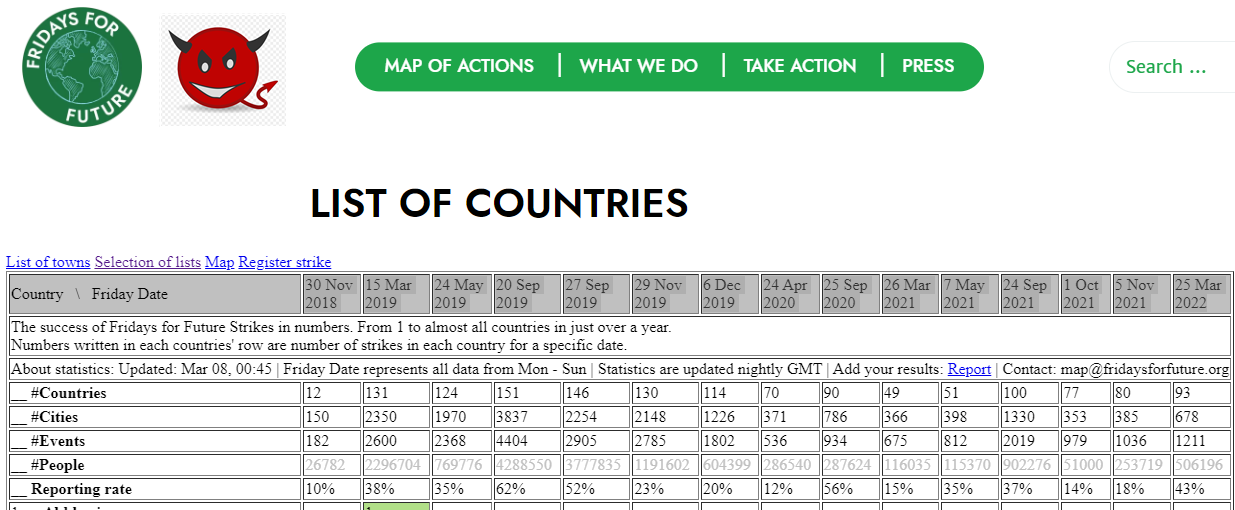
Task: Select the 25 Sep 2020 column header
Action: [x=850, y=294]
